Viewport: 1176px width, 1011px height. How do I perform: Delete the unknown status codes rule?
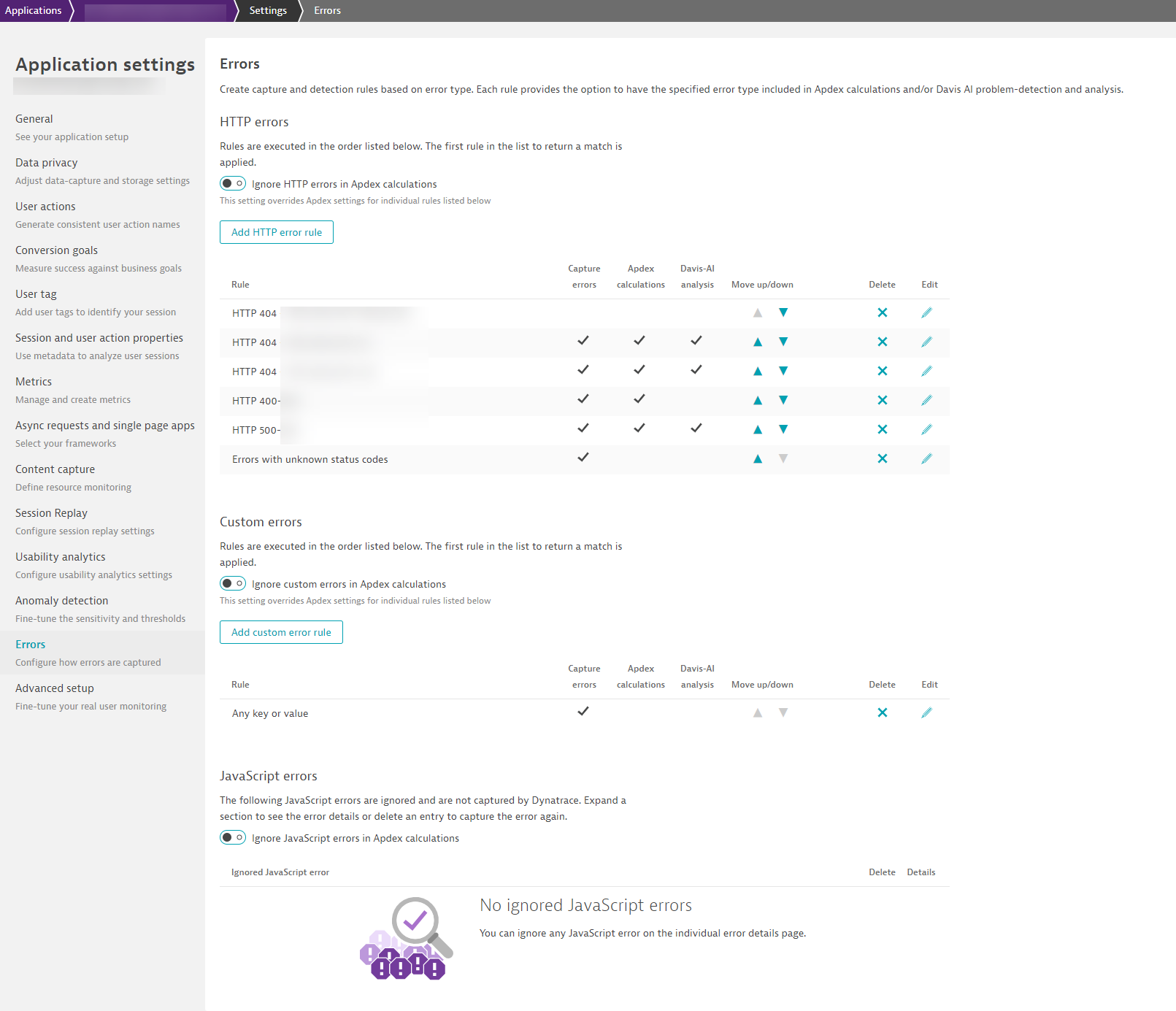click(882, 458)
